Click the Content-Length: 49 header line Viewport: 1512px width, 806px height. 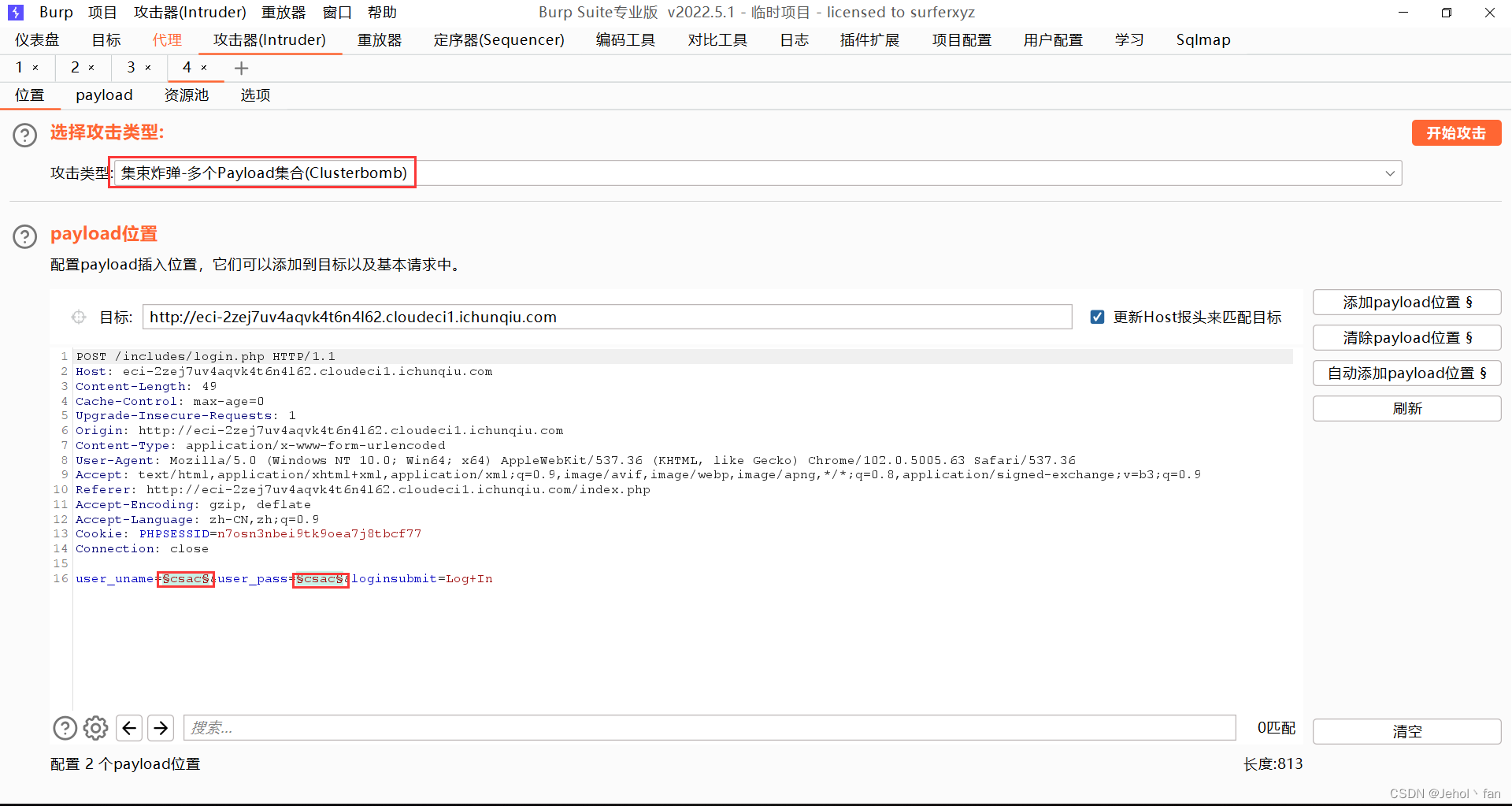click(x=146, y=387)
